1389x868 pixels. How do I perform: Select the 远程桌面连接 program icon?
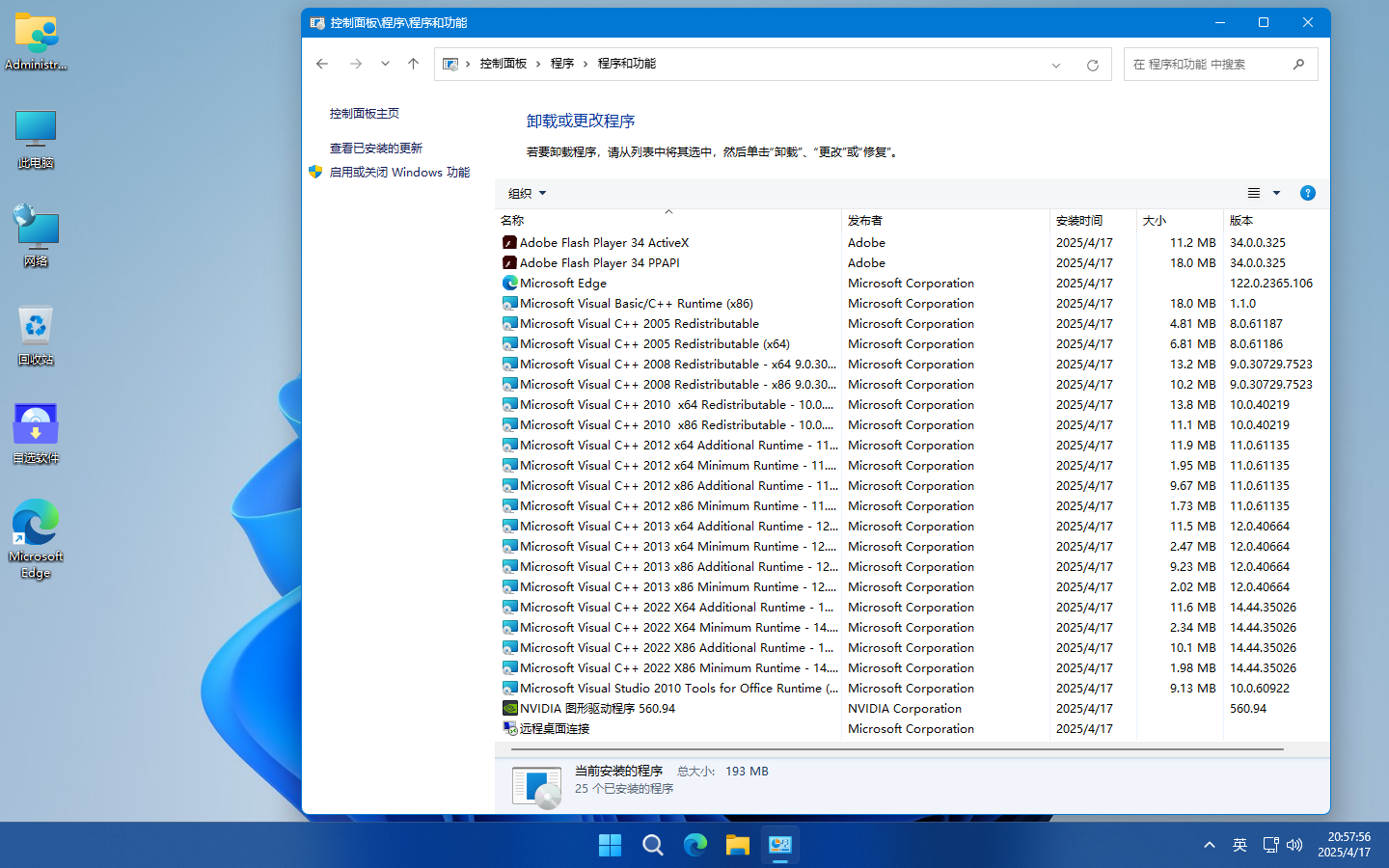click(x=509, y=728)
